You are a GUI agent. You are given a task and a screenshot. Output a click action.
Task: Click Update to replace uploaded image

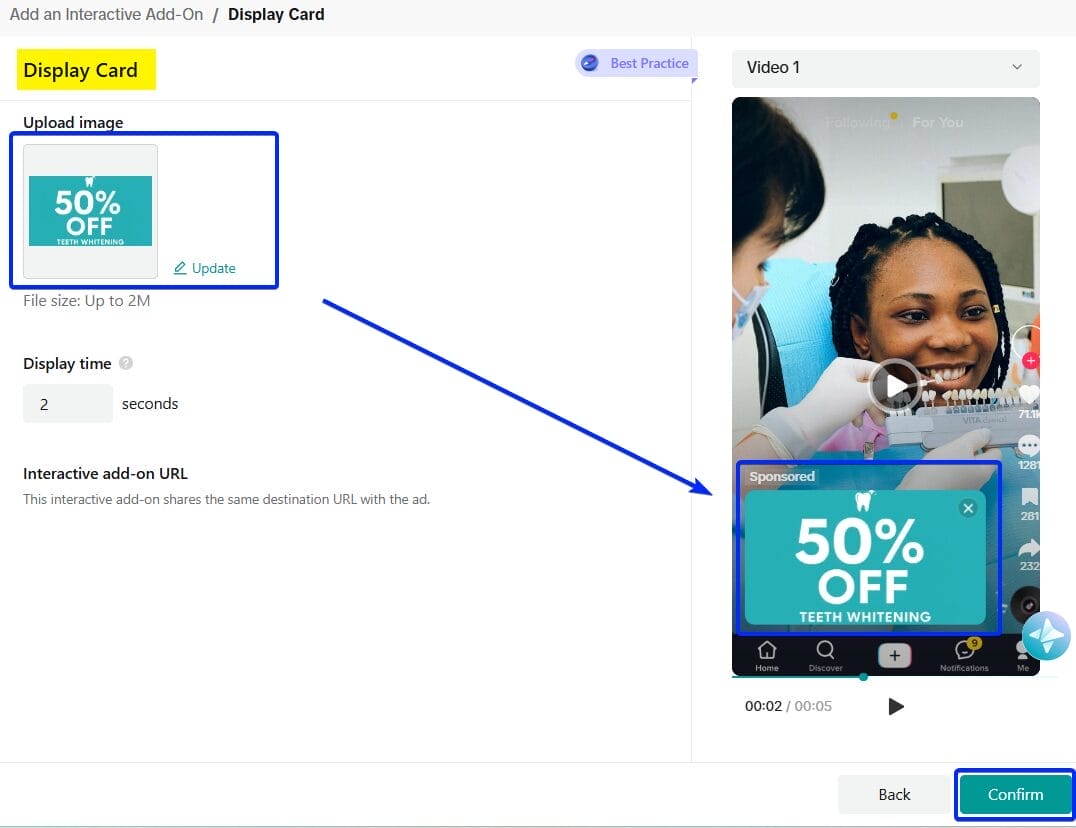(x=205, y=268)
